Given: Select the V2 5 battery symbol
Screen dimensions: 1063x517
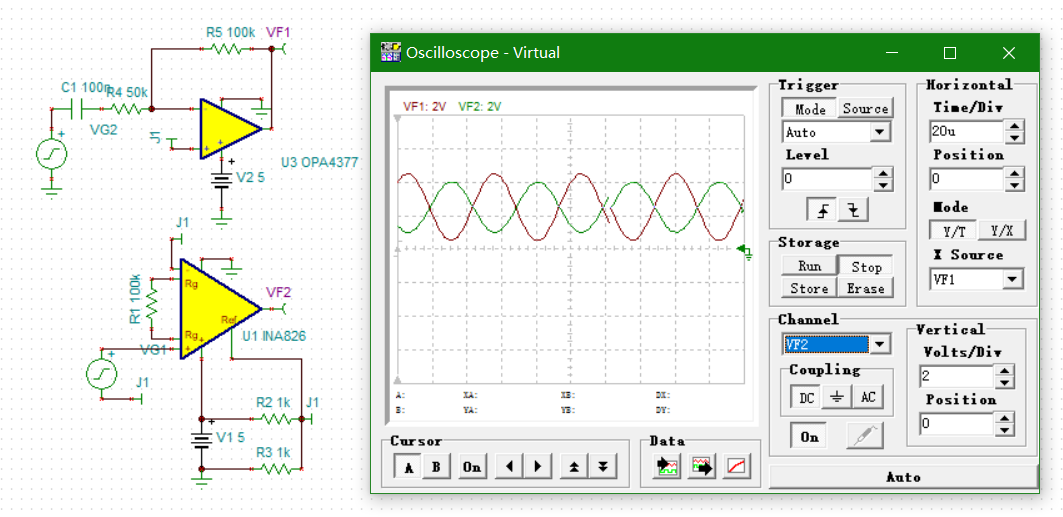Looking at the screenshot, I should (220, 181).
